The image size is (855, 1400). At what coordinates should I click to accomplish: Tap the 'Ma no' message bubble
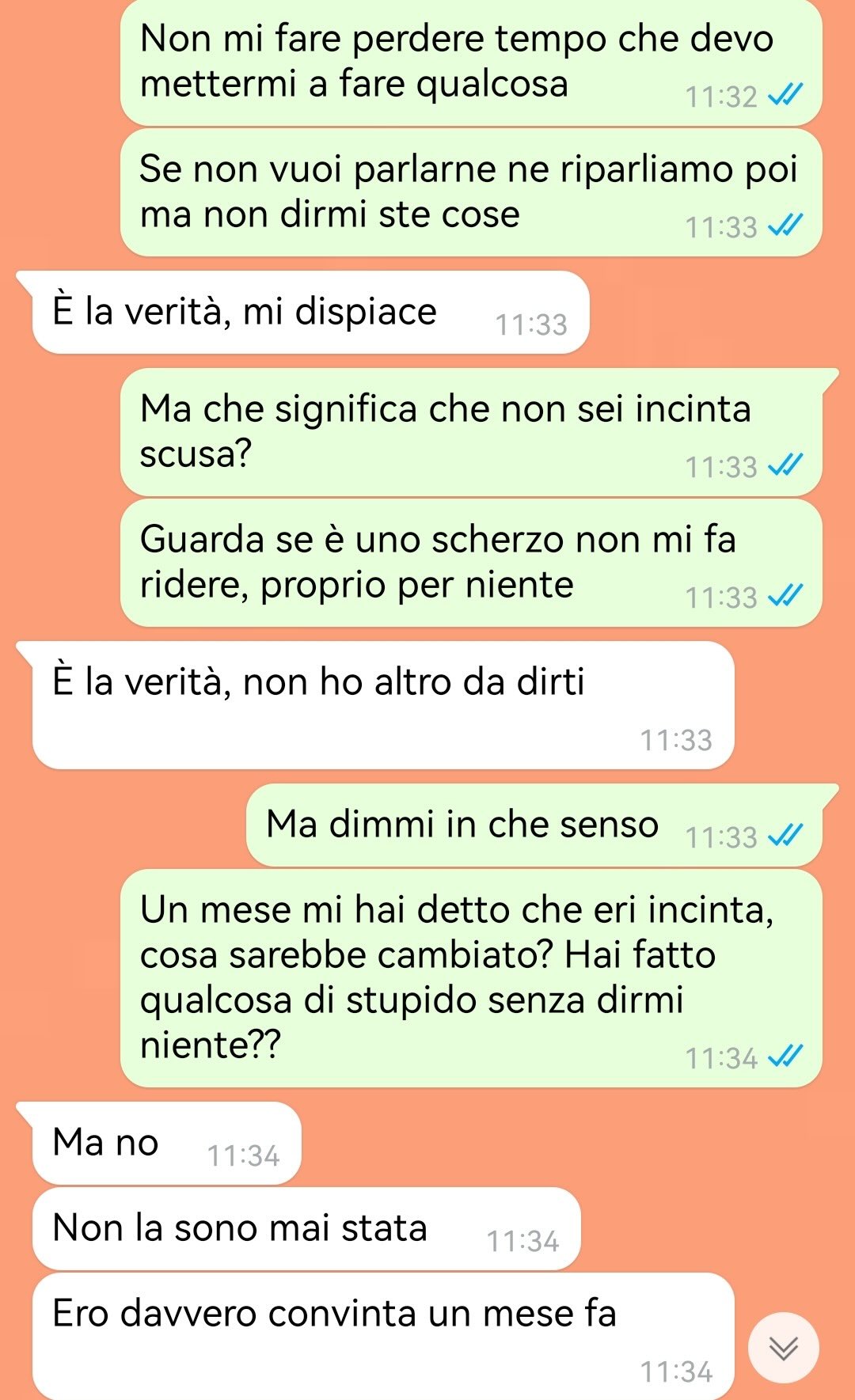pyautogui.click(x=167, y=1143)
